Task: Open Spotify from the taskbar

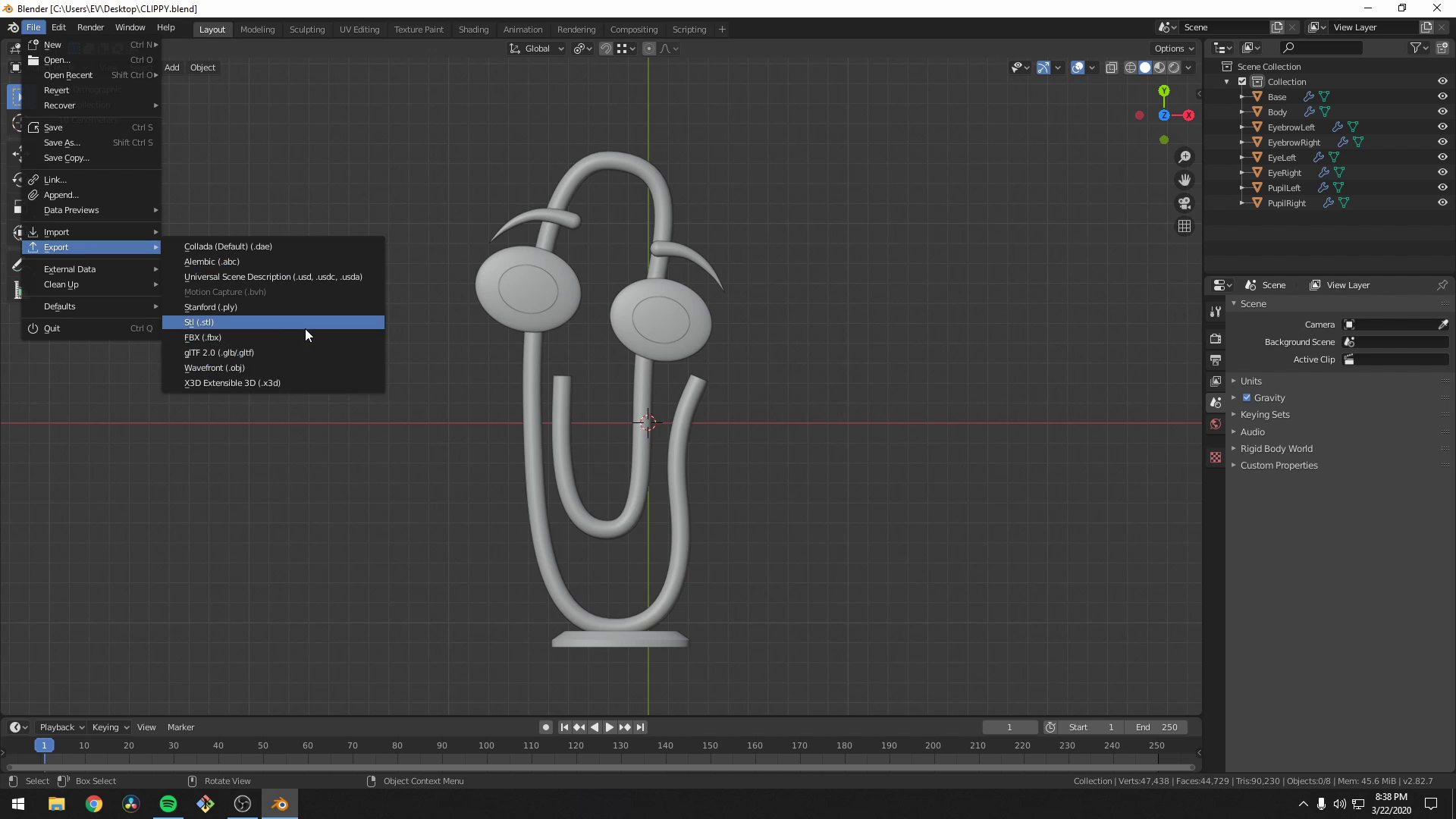Action: [x=167, y=803]
